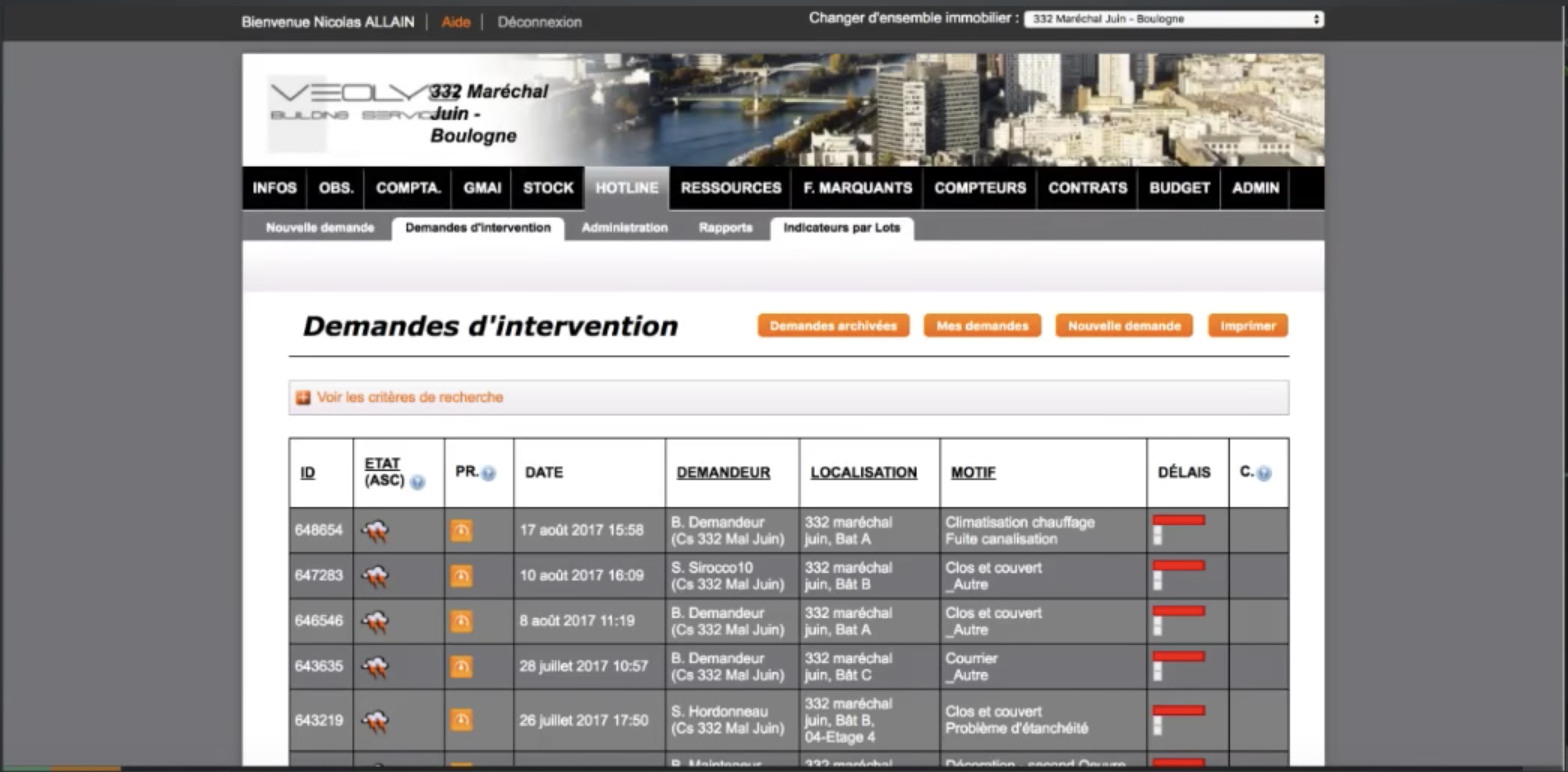Click request ID 643635
The height and width of the screenshot is (772, 1568).
pos(319,666)
